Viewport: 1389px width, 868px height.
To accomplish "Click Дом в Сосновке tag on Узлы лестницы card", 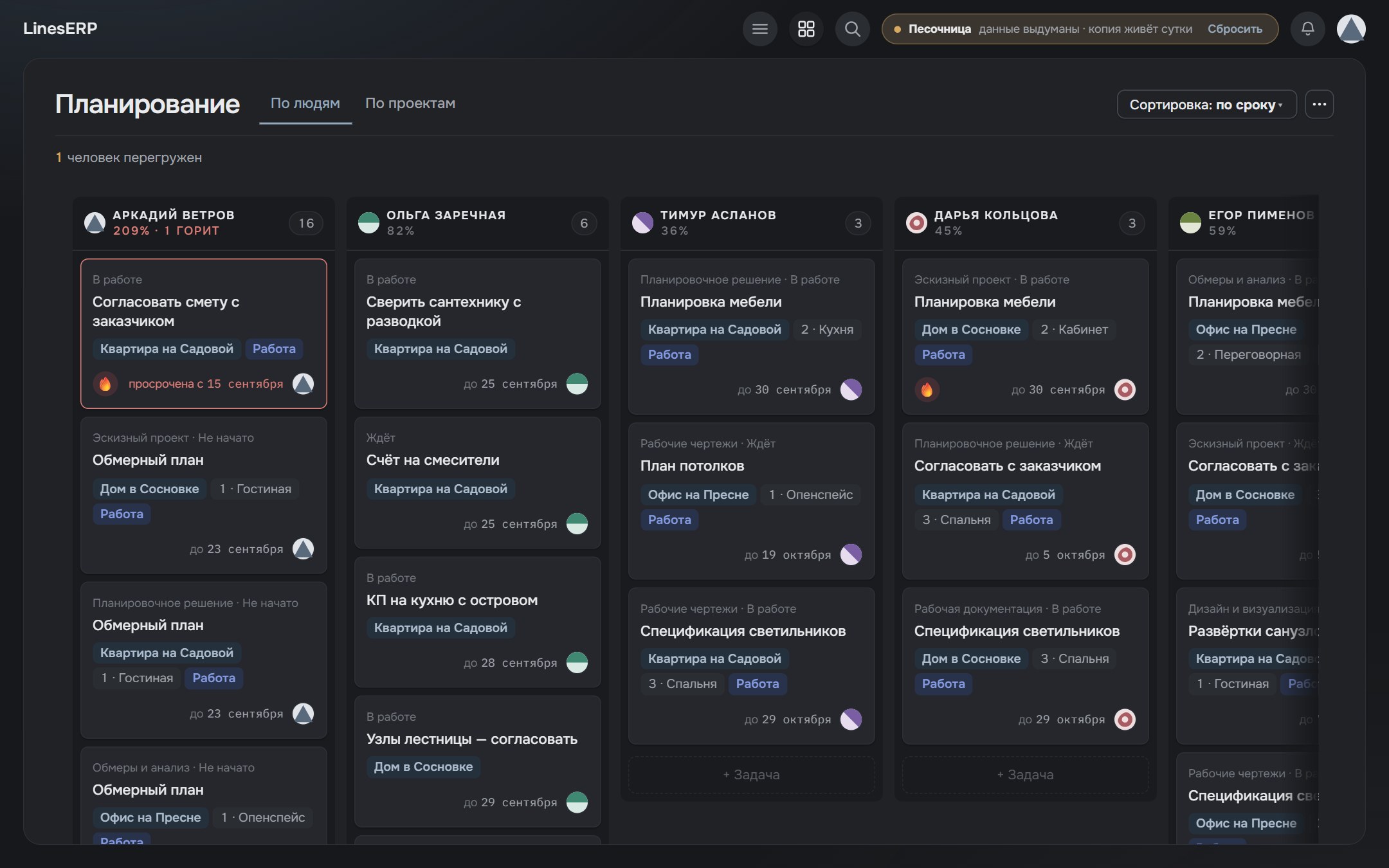I will tap(423, 767).
